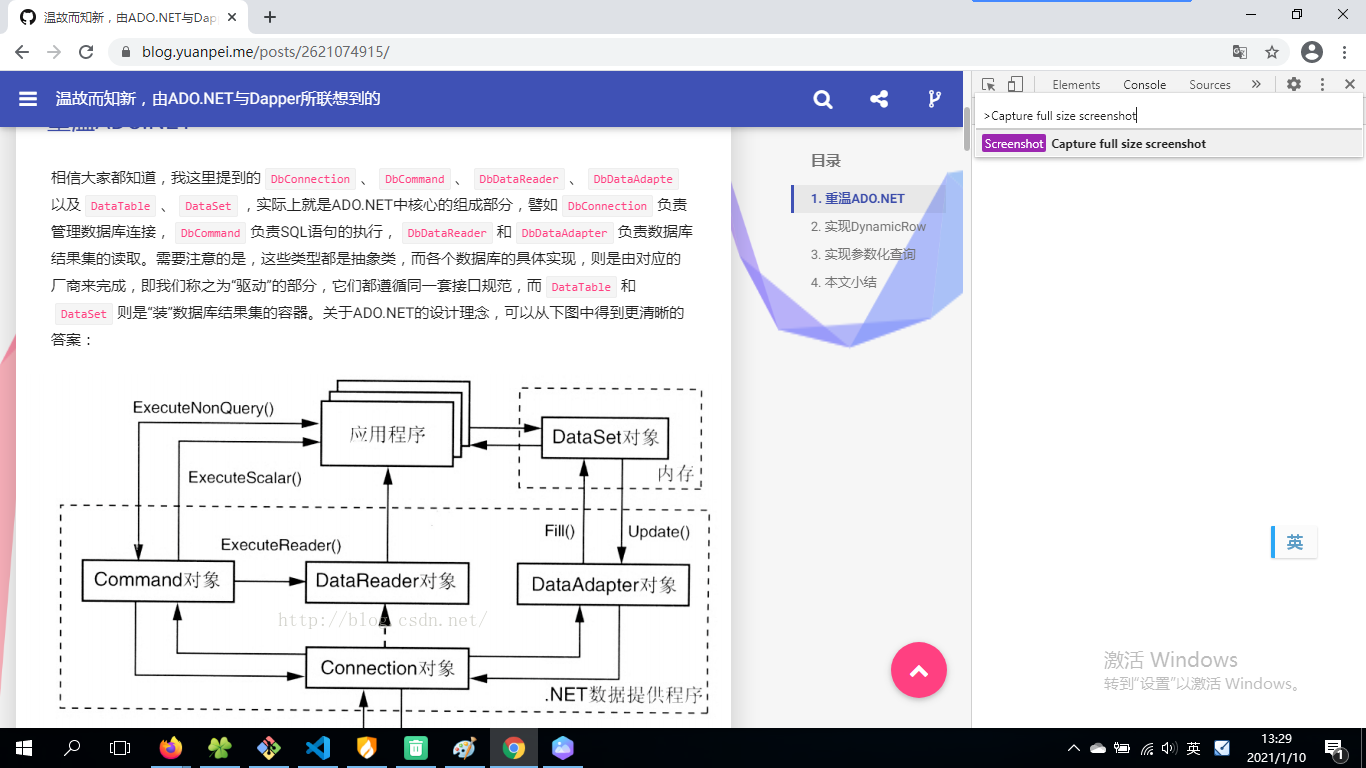Select Capture full size screenshot result
The height and width of the screenshot is (768, 1366).
[1169, 144]
